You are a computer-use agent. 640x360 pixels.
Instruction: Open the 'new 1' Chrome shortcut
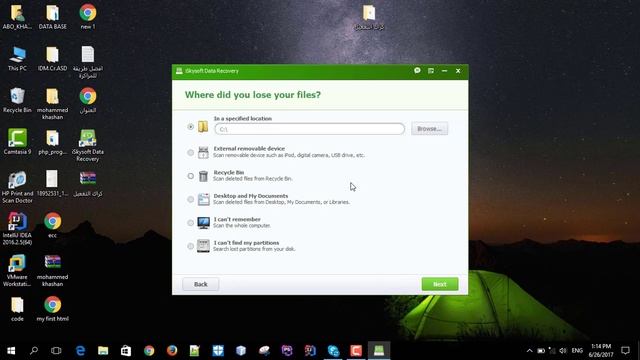click(x=88, y=17)
